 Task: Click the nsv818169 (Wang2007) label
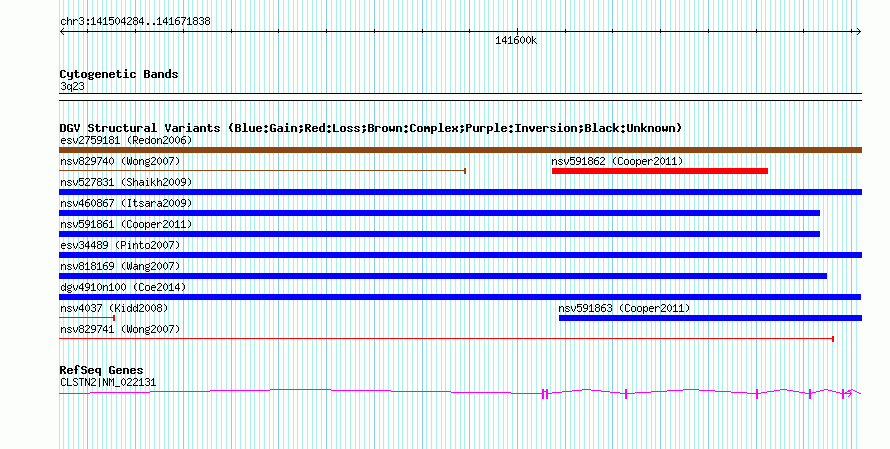(120, 266)
